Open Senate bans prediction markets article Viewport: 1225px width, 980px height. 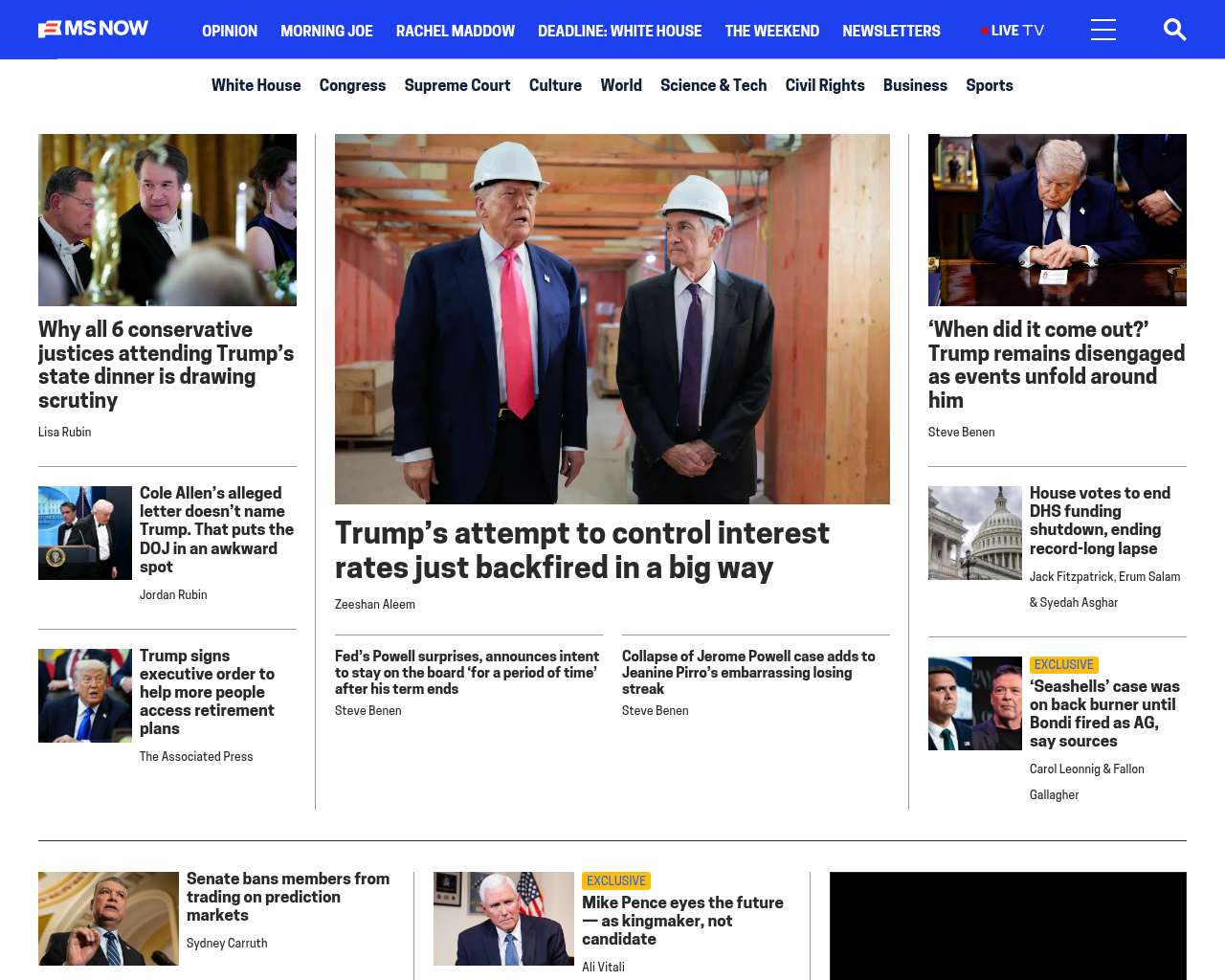pyautogui.click(x=288, y=897)
